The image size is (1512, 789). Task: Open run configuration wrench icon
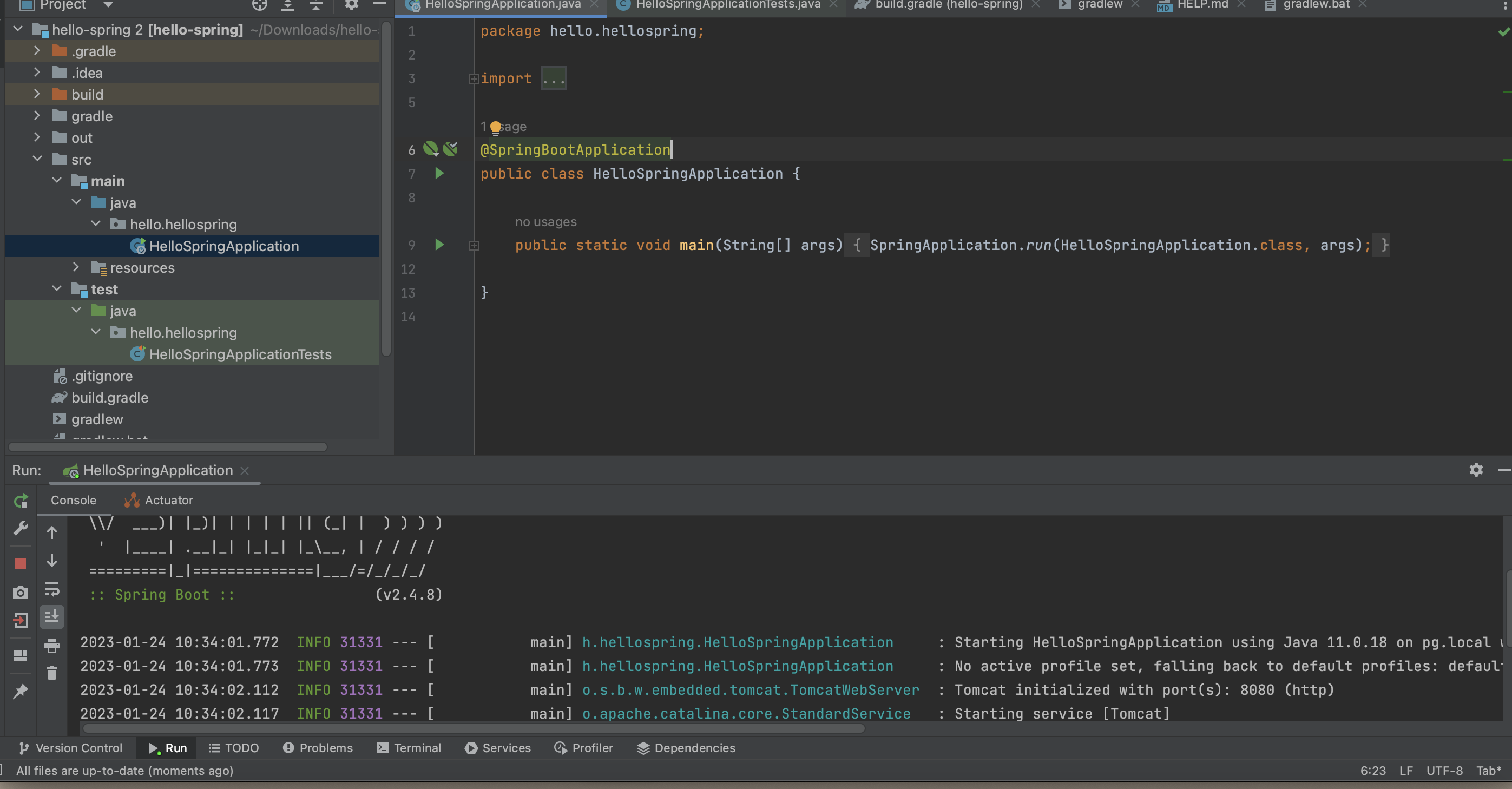pyautogui.click(x=21, y=529)
